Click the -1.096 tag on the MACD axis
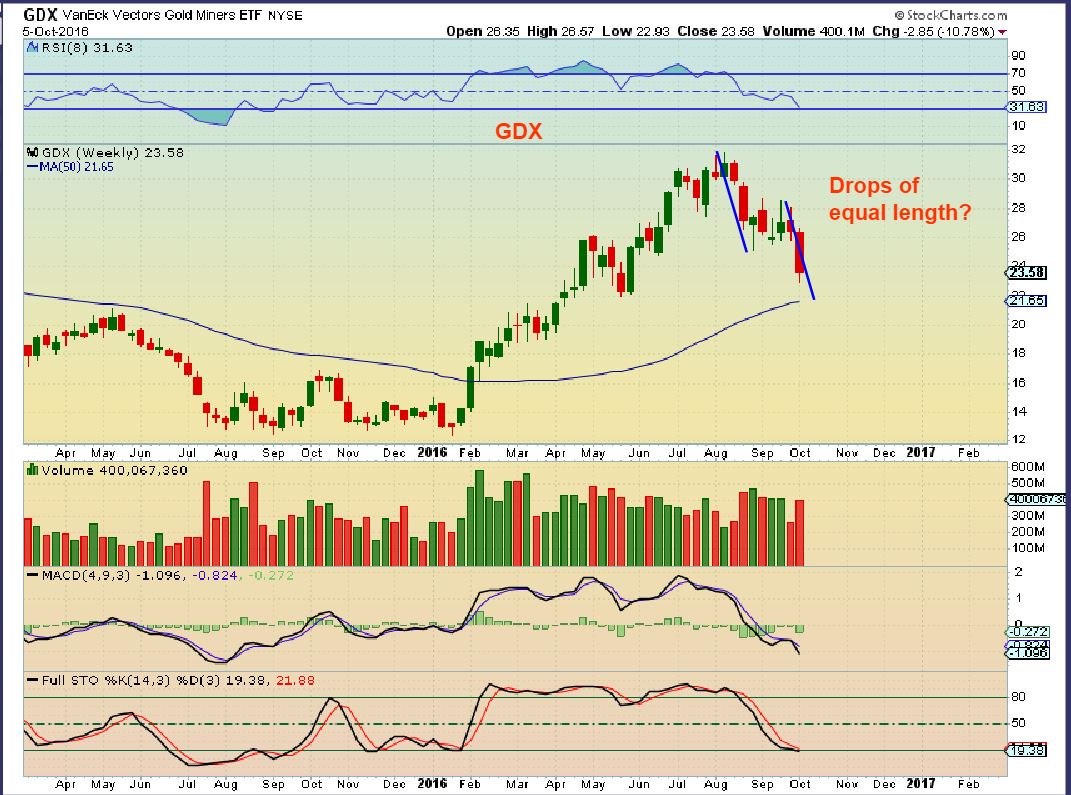The height and width of the screenshot is (795, 1071). (1027, 652)
